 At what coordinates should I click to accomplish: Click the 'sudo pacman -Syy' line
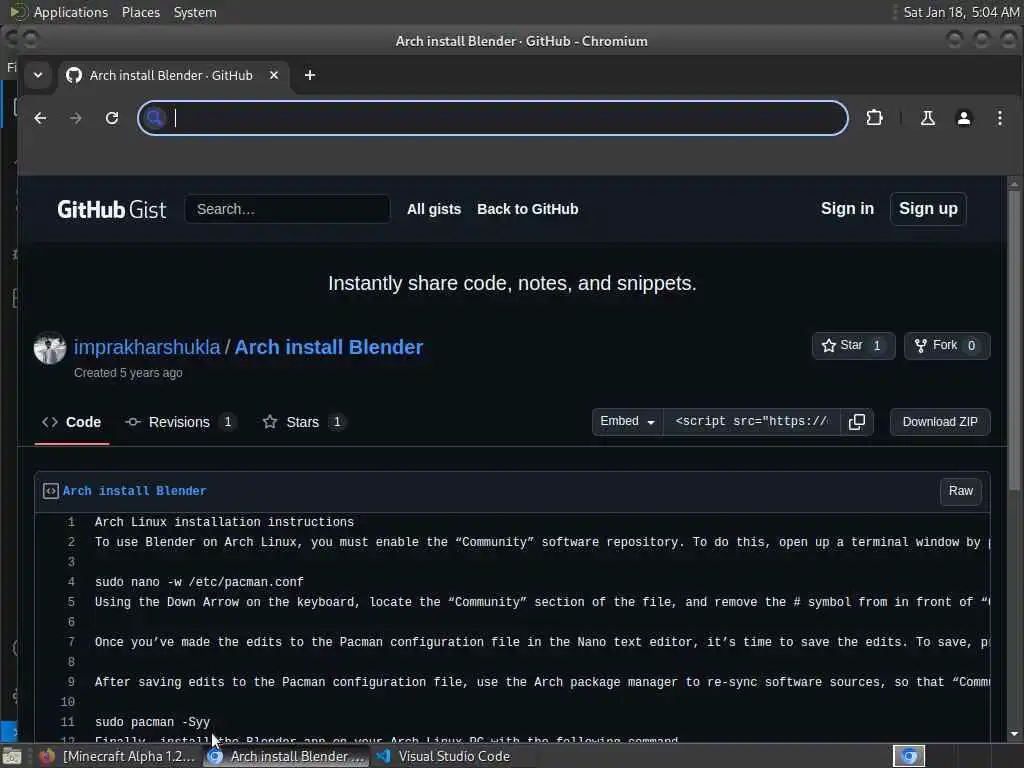[152, 722]
